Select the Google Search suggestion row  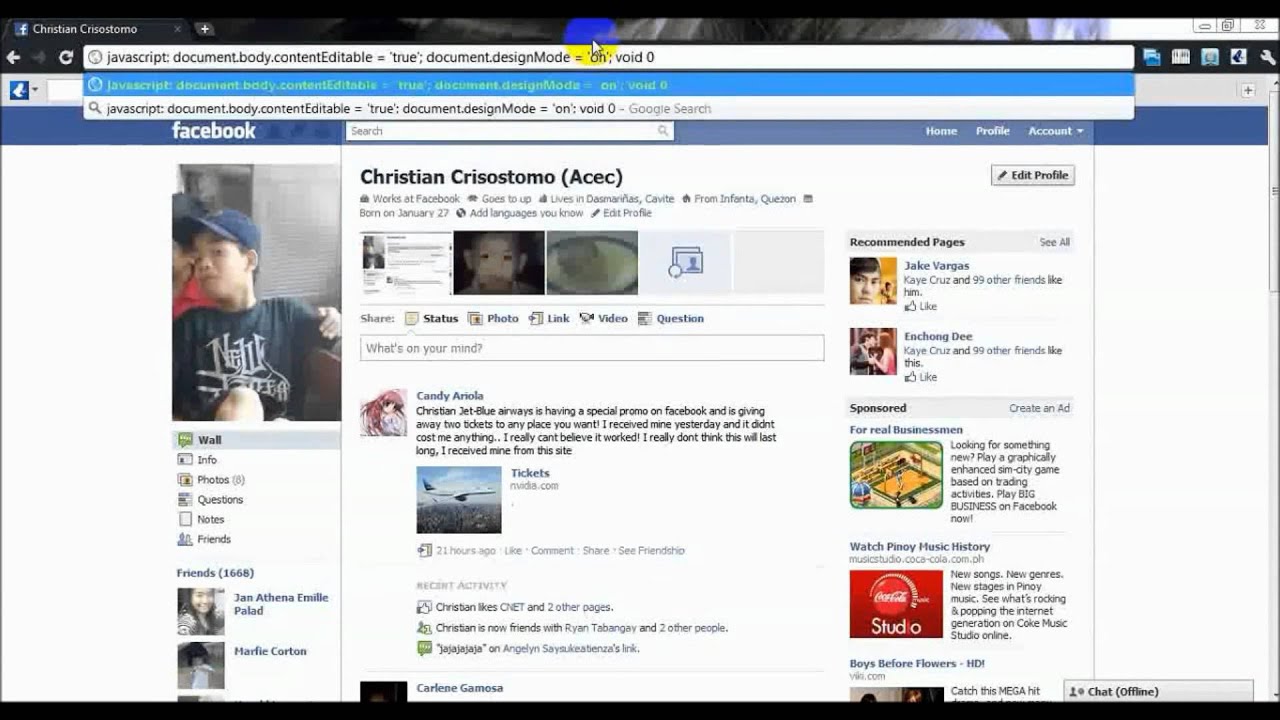click(609, 108)
